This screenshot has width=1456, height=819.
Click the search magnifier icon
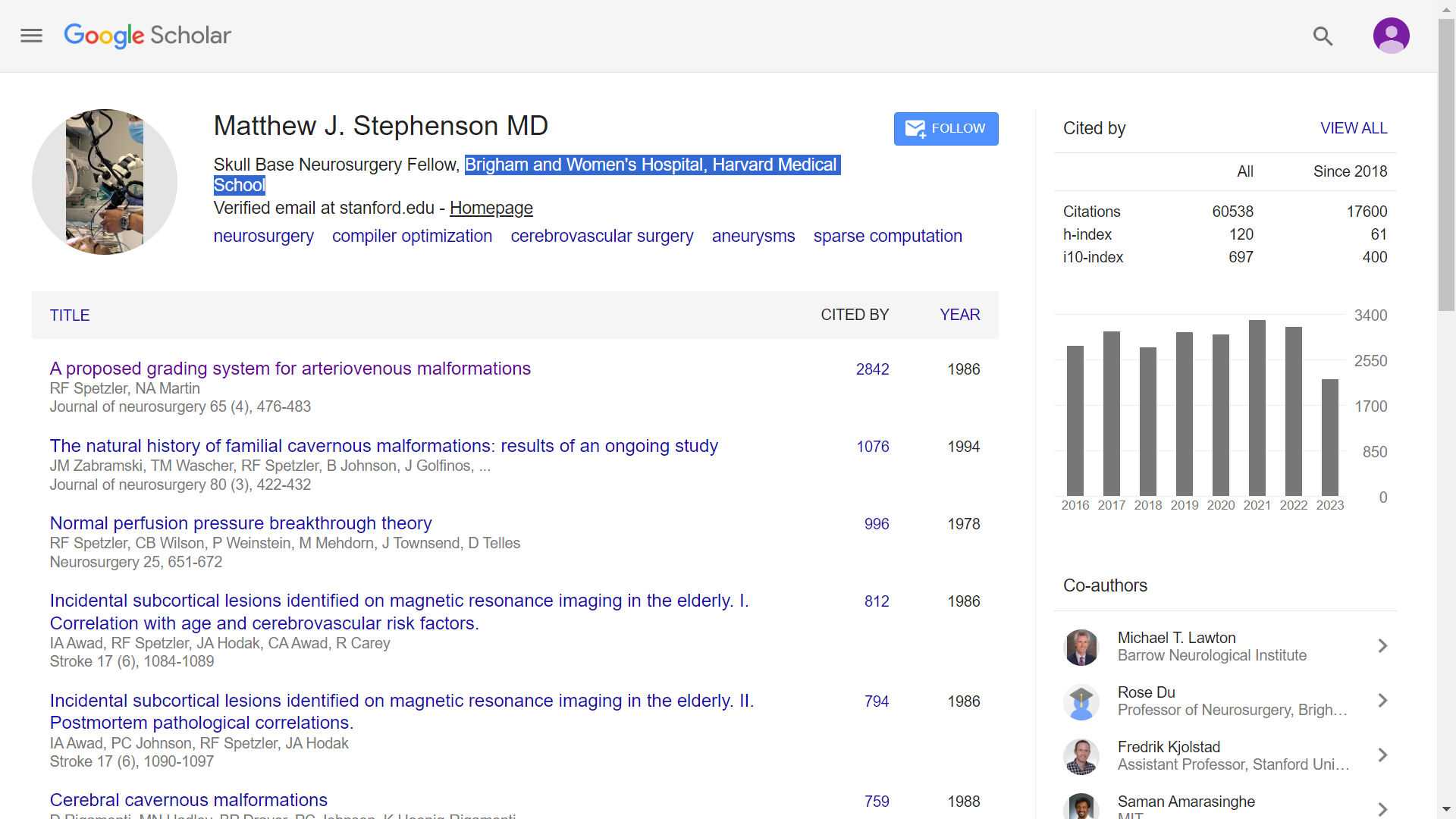[x=1323, y=36]
